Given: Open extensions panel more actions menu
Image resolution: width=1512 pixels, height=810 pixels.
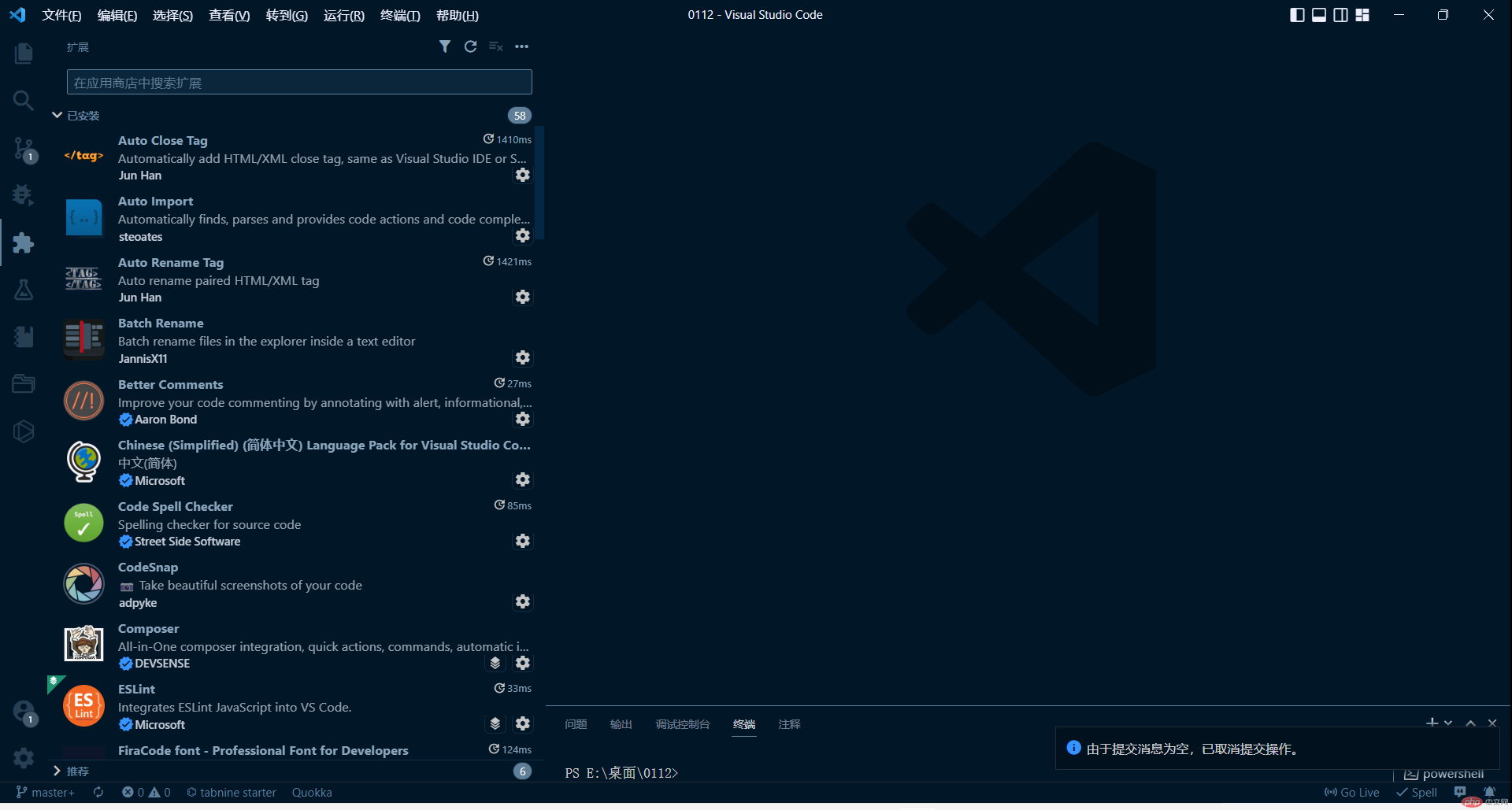Looking at the screenshot, I should (x=521, y=46).
